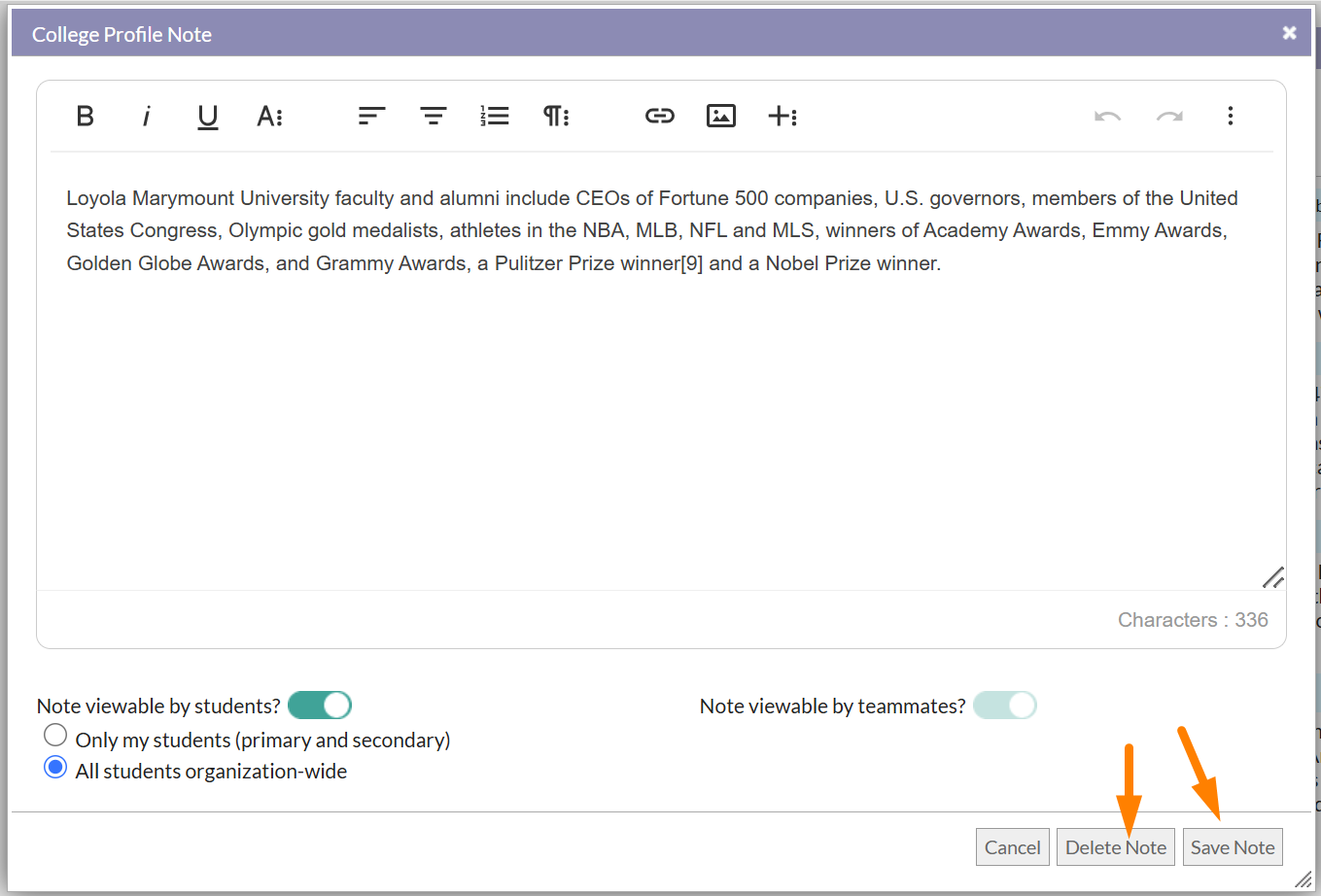Center-align the note text
Screen dimensions: 1321x896
[433, 117]
